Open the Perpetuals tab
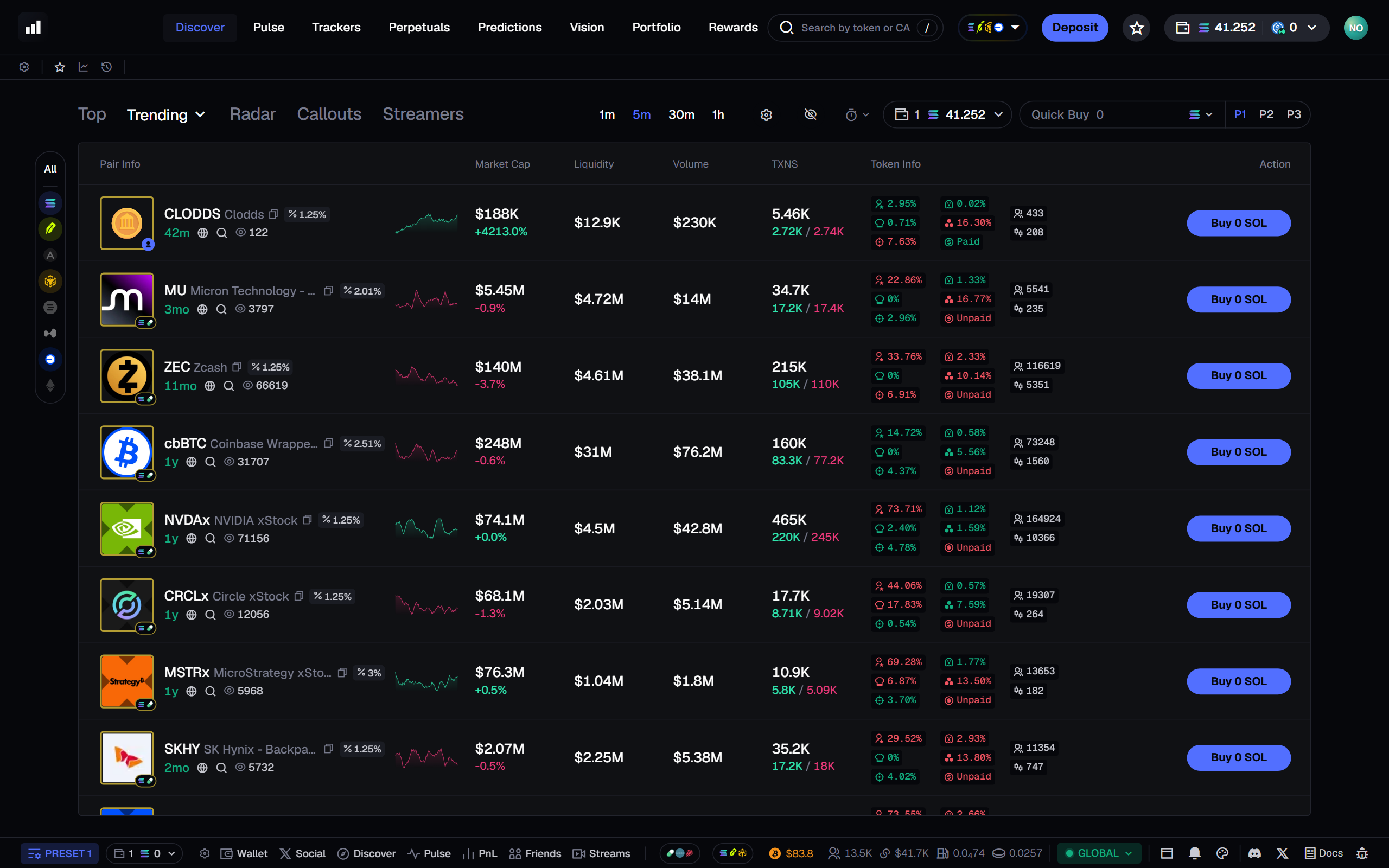Image resolution: width=1389 pixels, height=868 pixels. pos(419,28)
